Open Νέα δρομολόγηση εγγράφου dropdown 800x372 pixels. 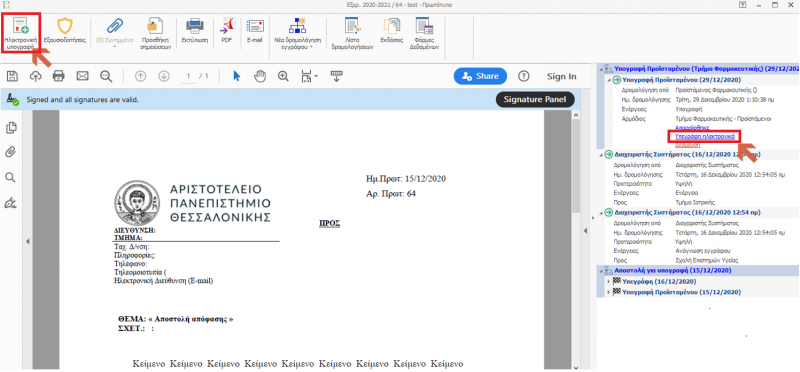297,33
